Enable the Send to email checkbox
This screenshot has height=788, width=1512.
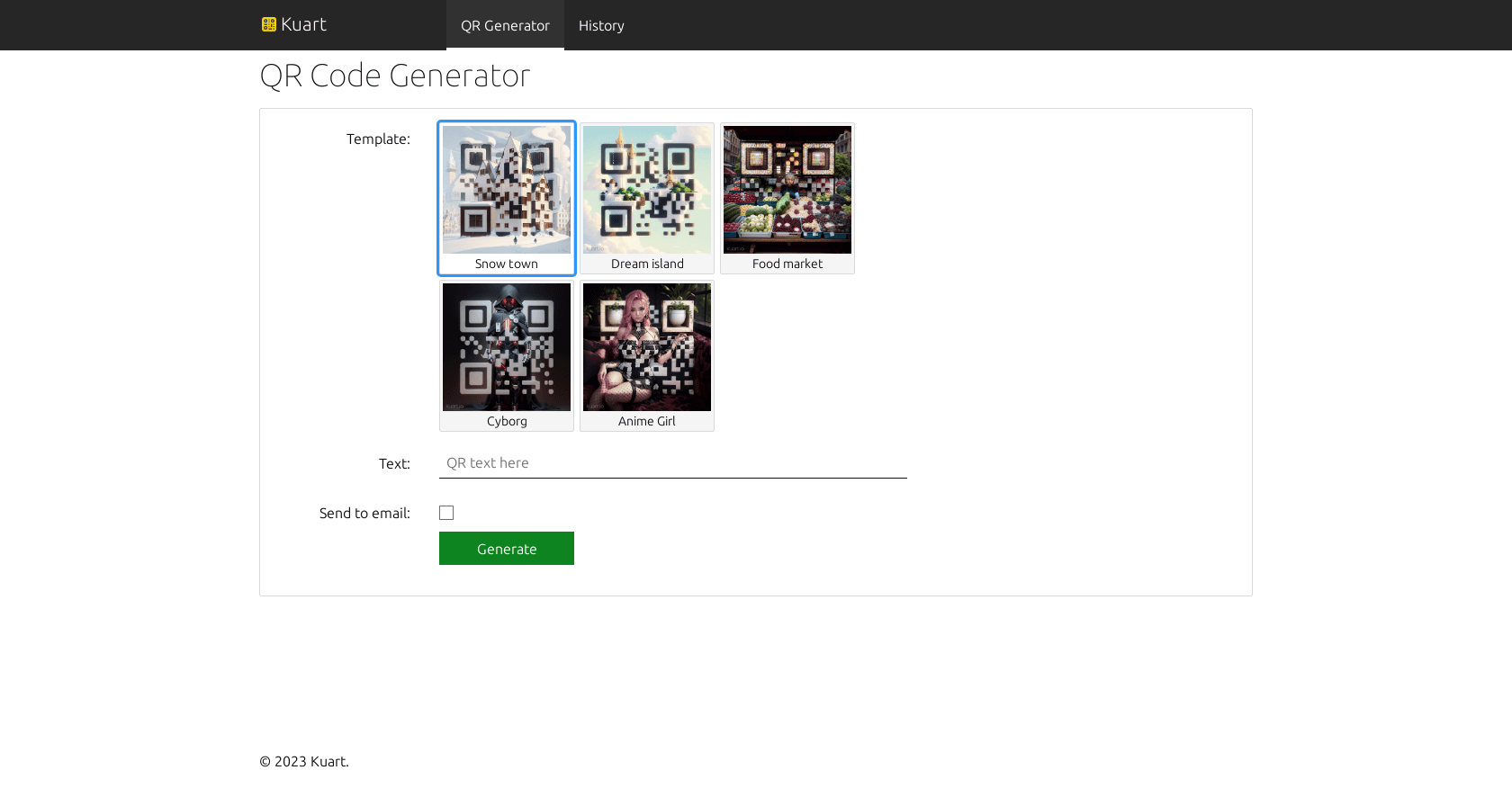(446, 513)
